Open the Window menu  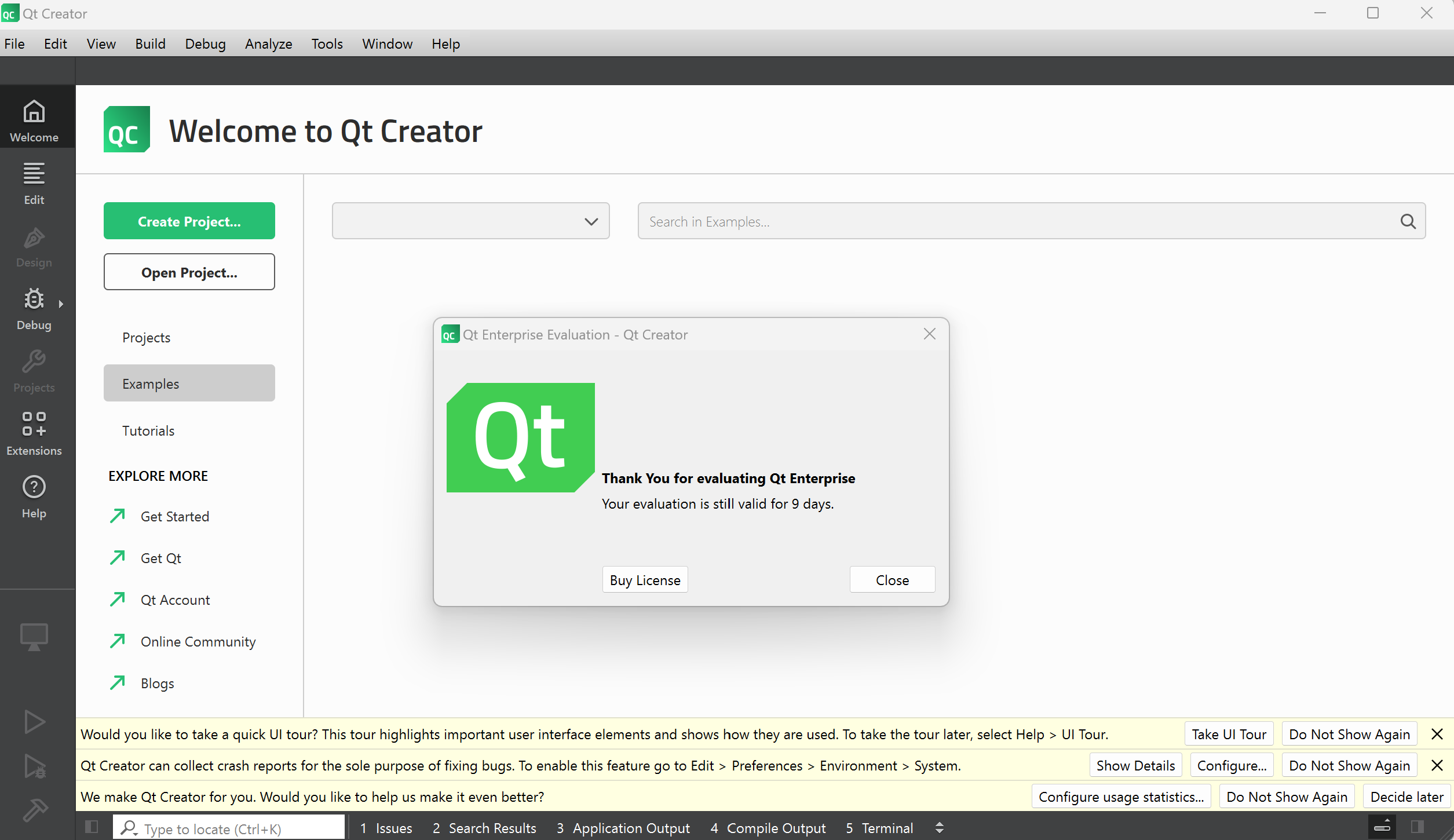[x=388, y=43]
